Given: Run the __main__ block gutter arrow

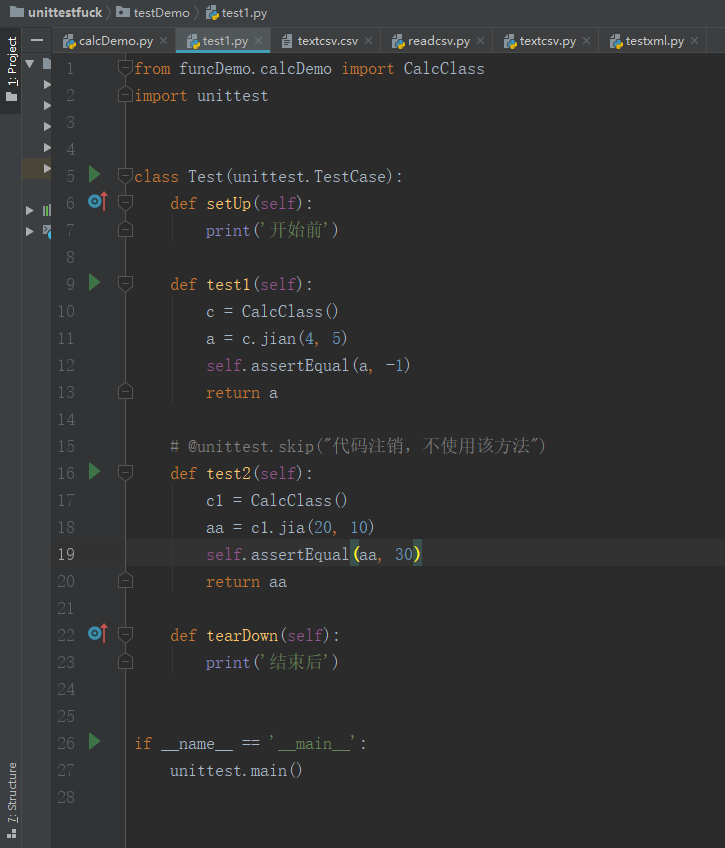Looking at the screenshot, I should (95, 741).
